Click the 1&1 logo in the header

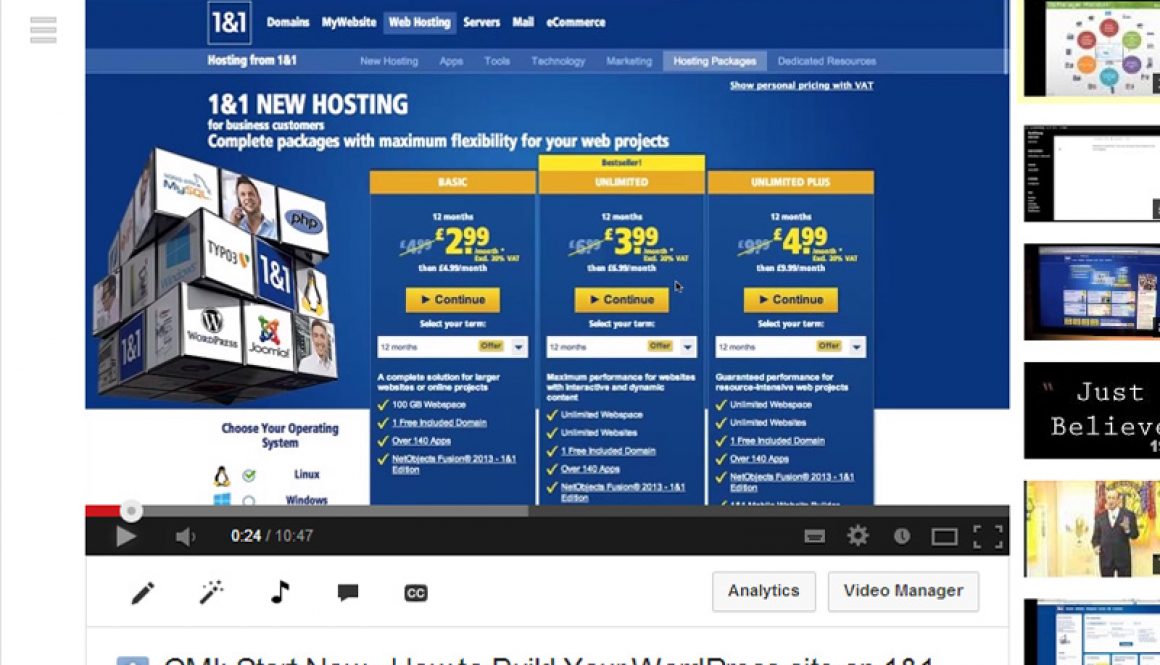click(229, 22)
